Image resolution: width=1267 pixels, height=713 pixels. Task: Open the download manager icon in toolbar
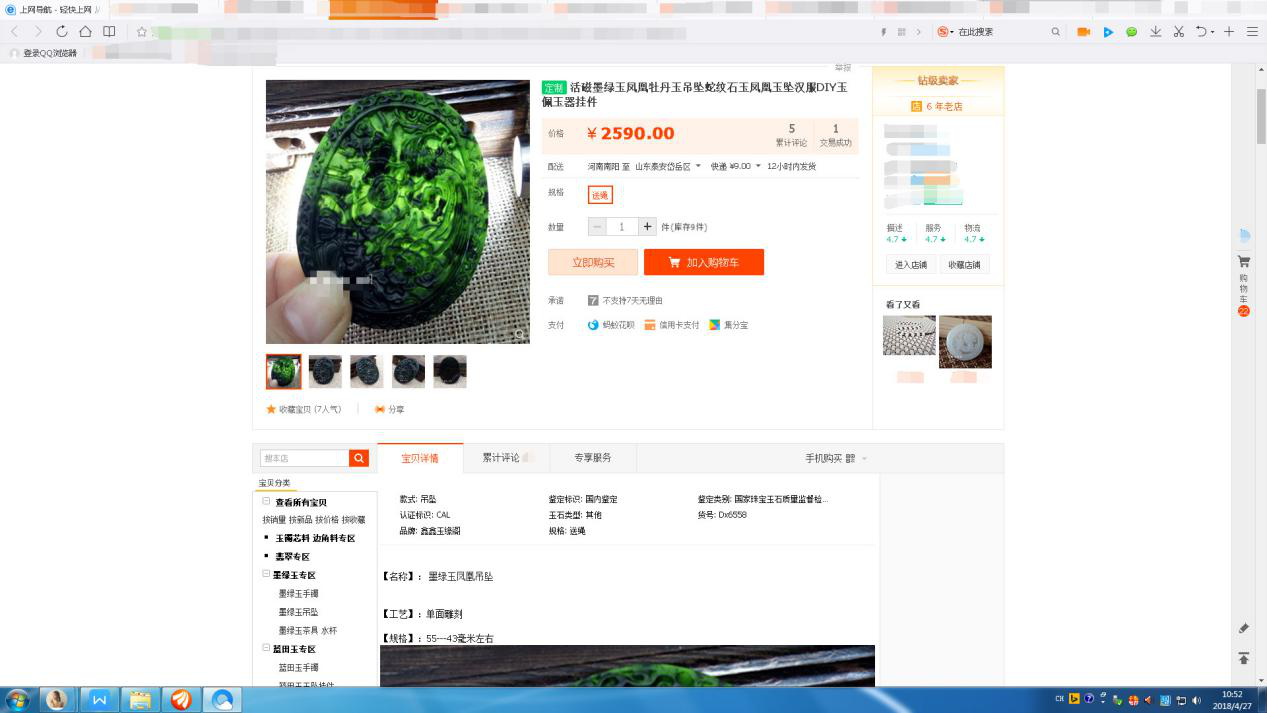pyautogui.click(x=1155, y=32)
